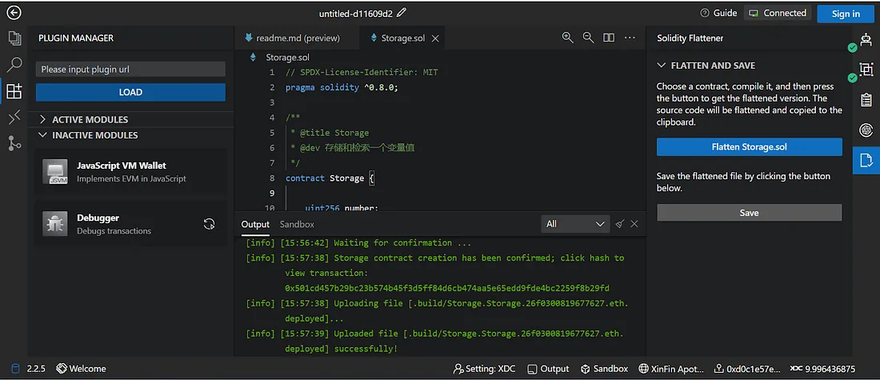This screenshot has width=880, height=380.
Task: Click the Solidity Flattener panel title
Action: click(x=690, y=38)
